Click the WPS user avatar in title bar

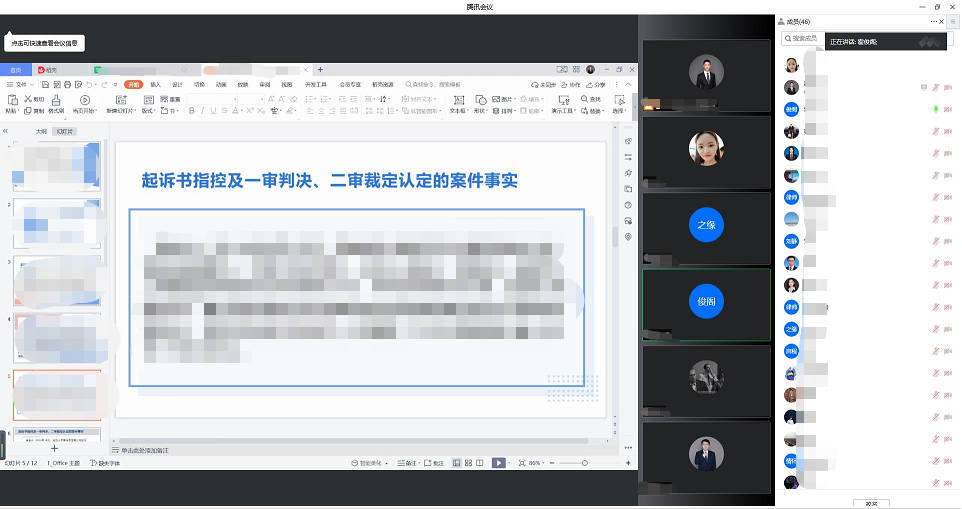[x=590, y=70]
